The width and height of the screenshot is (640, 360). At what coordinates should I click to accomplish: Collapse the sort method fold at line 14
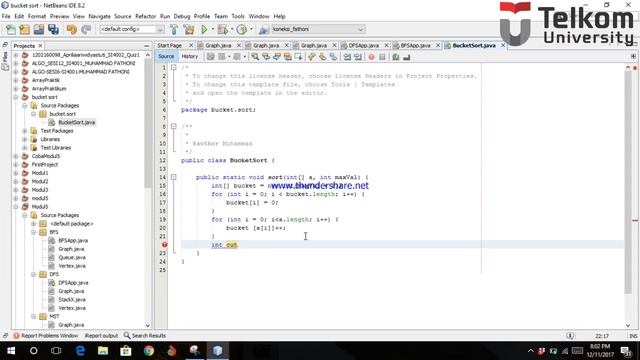[x=173, y=177]
